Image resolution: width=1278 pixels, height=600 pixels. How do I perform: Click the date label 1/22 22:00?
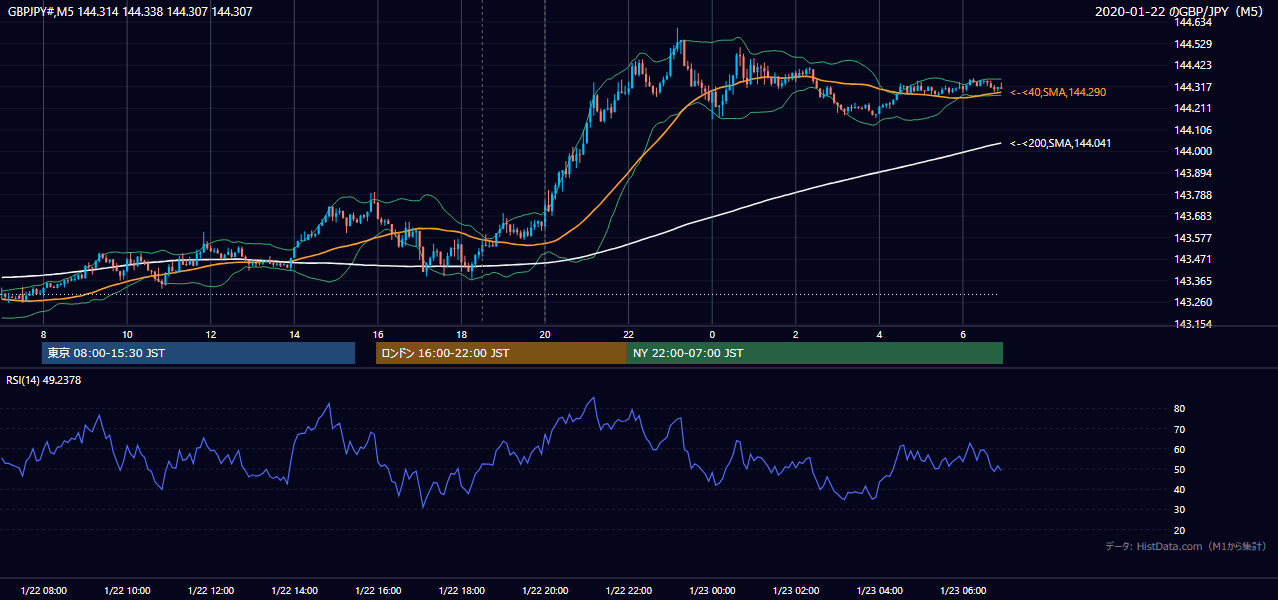click(x=628, y=591)
